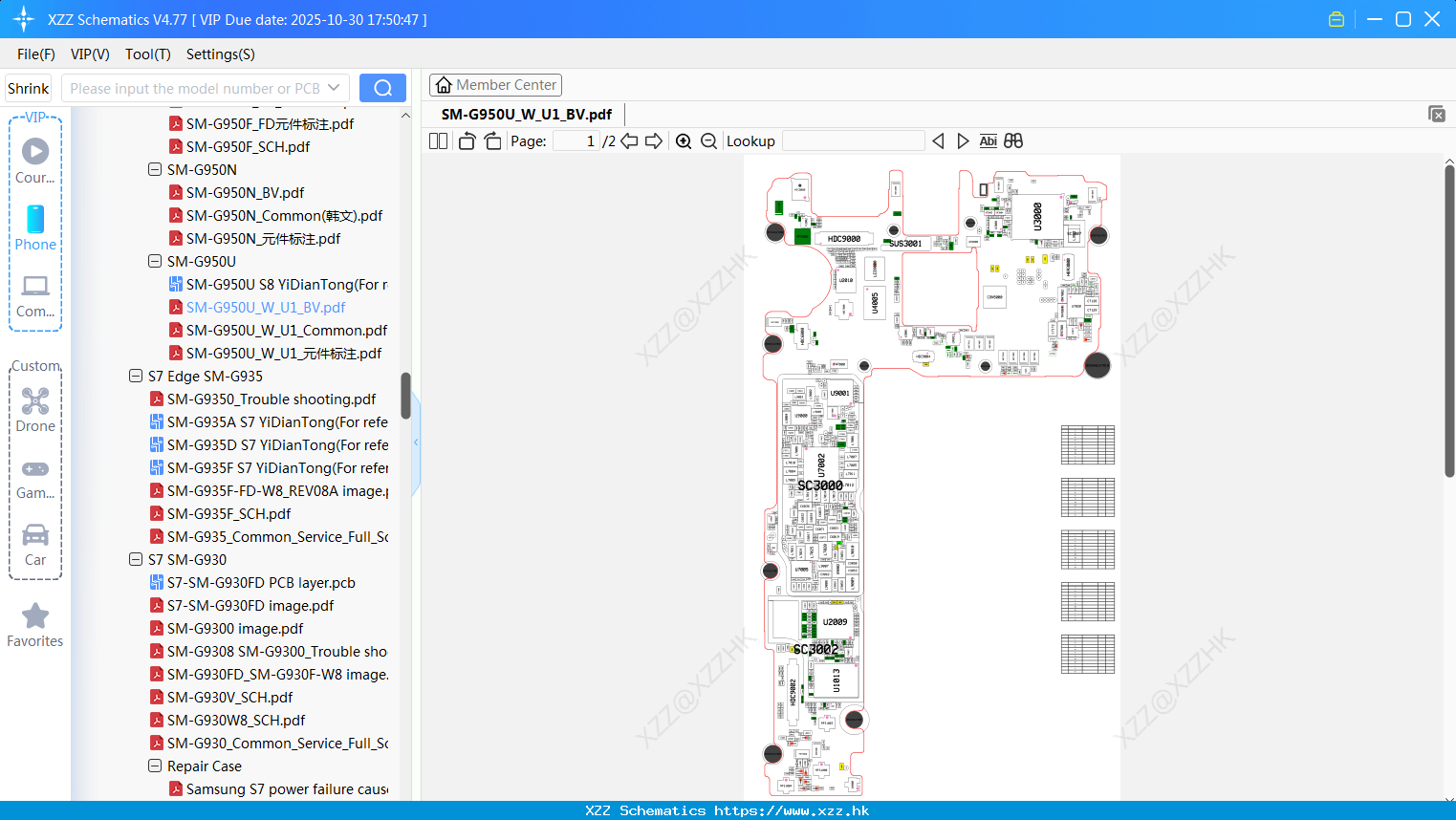Click binoculars search icon
The image size is (1456, 820).
click(x=1013, y=140)
